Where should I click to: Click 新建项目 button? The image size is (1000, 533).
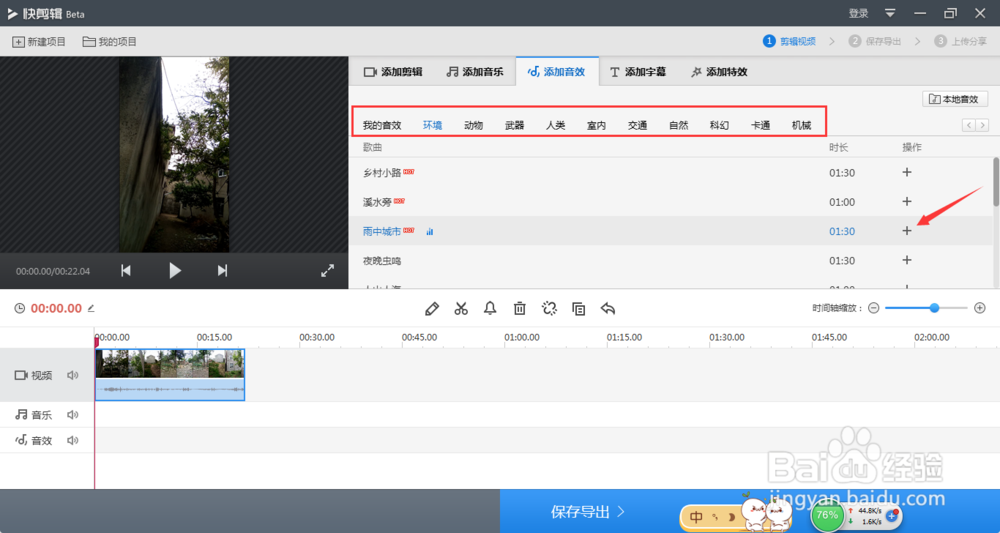click(x=39, y=41)
